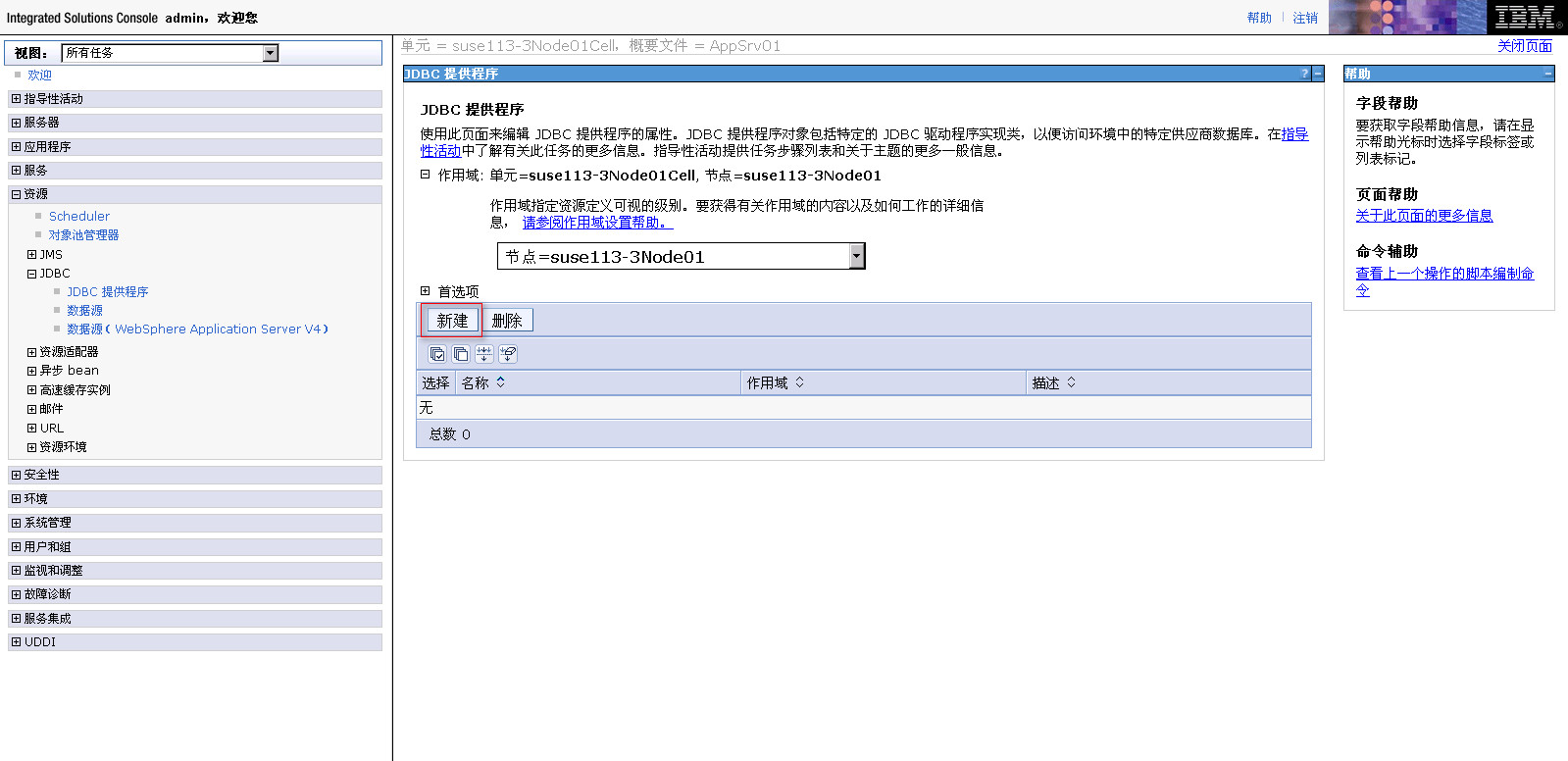Open the Scheduler link under 资源
The image size is (1568, 761).
[79, 216]
